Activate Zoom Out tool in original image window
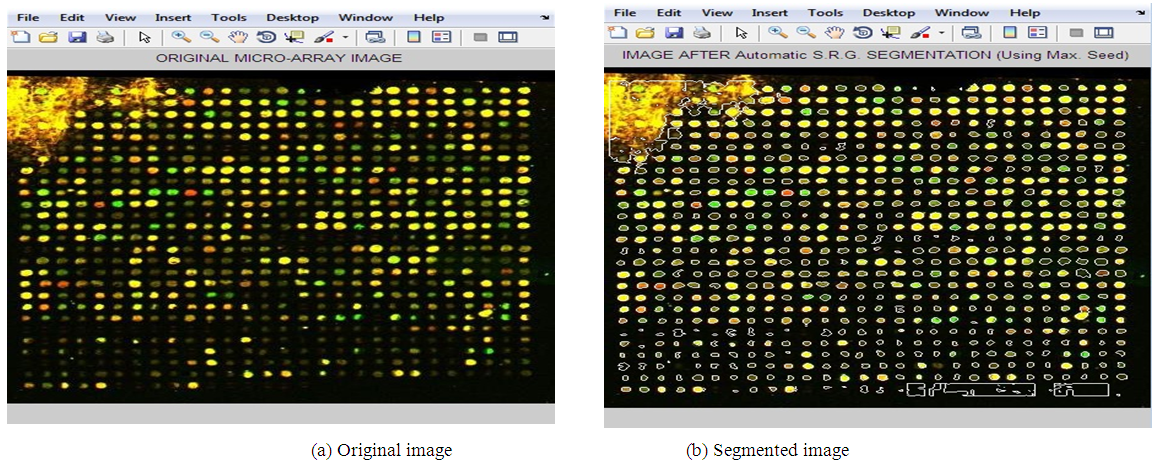 [x=209, y=37]
